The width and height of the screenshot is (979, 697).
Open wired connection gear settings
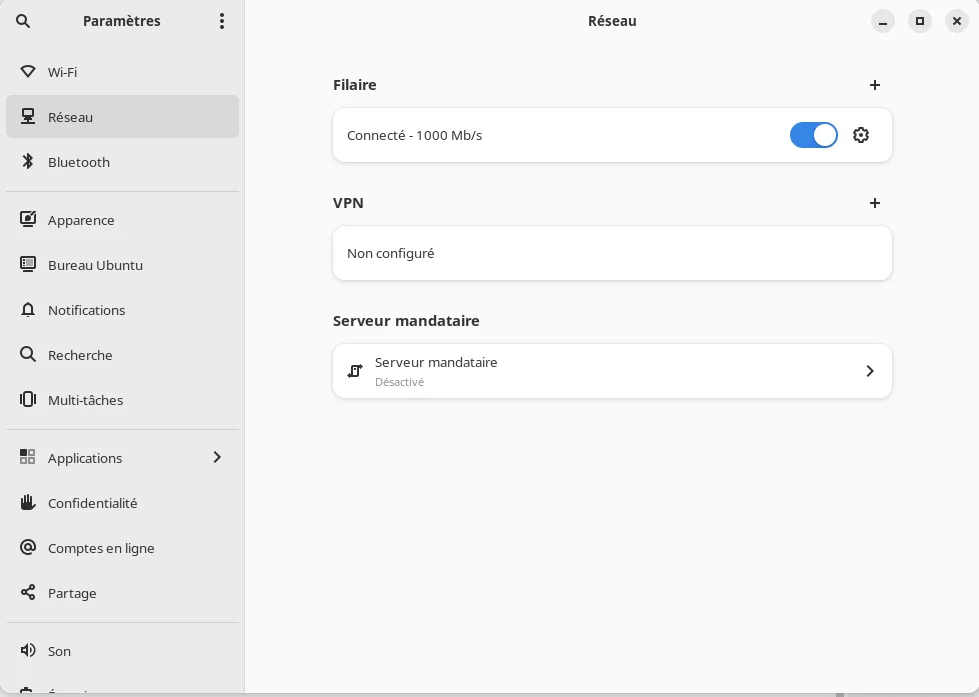click(861, 135)
